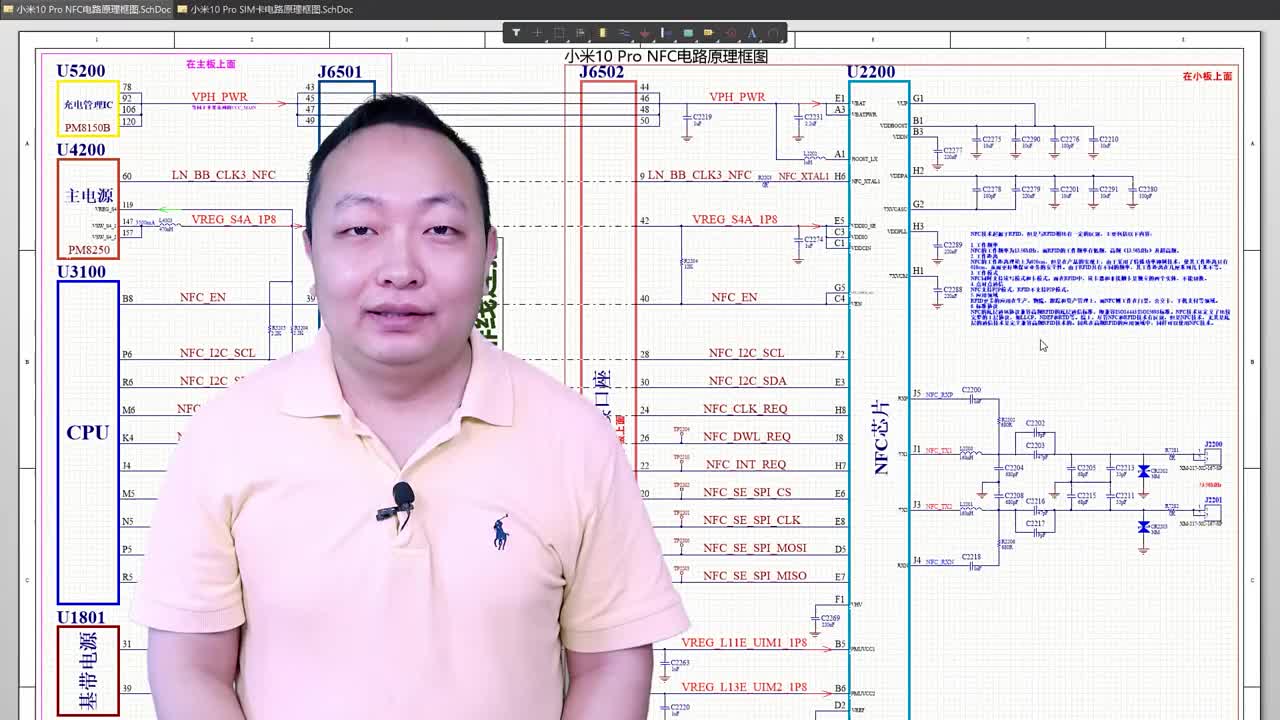Click the yellow 充电管理IC block
This screenshot has height=720, width=1280.
coord(88,109)
